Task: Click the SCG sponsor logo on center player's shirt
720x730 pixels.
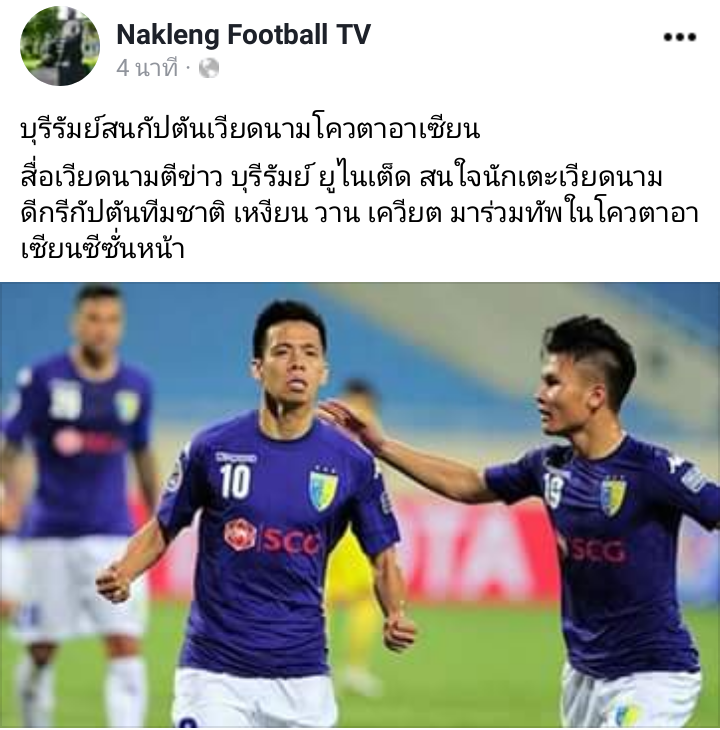Action: point(272,536)
